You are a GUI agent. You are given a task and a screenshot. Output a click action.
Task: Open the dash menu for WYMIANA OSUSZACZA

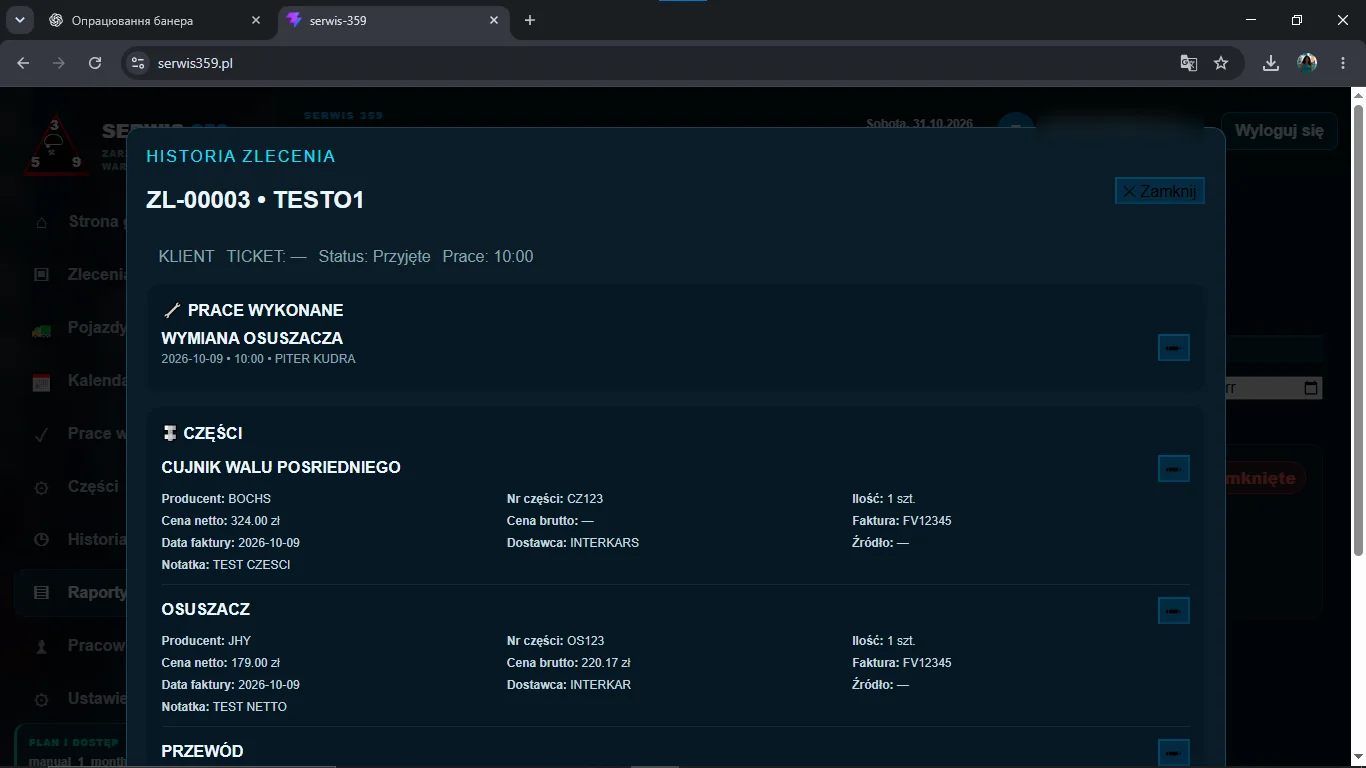point(1173,347)
